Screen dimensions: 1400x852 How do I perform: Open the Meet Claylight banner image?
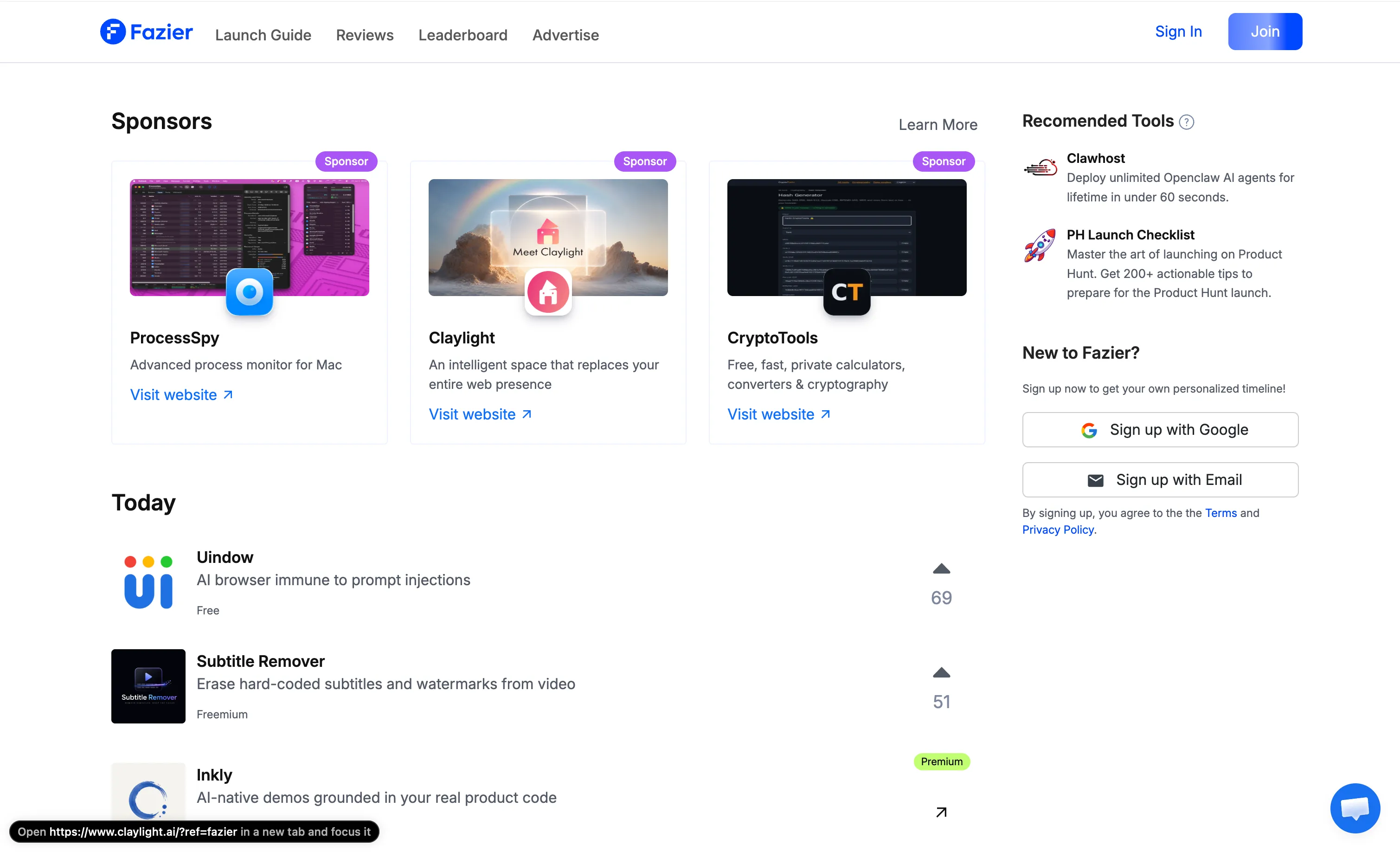point(548,238)
